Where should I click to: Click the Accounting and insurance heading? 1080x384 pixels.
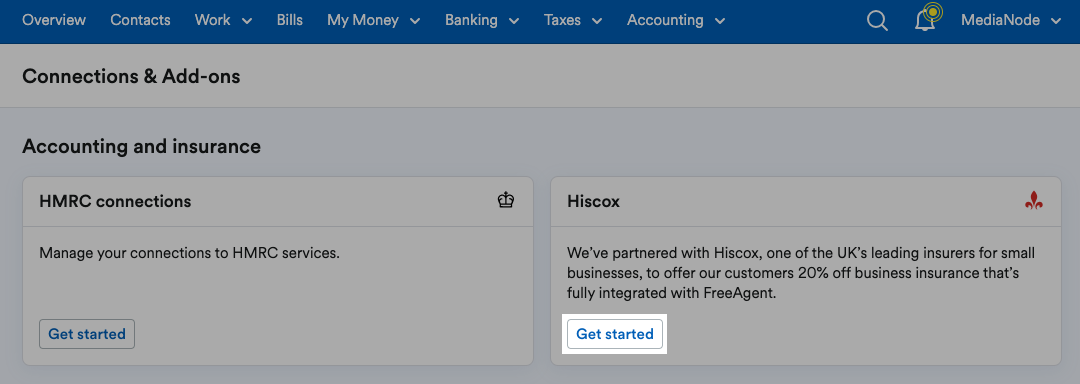[x=141, y=147]
